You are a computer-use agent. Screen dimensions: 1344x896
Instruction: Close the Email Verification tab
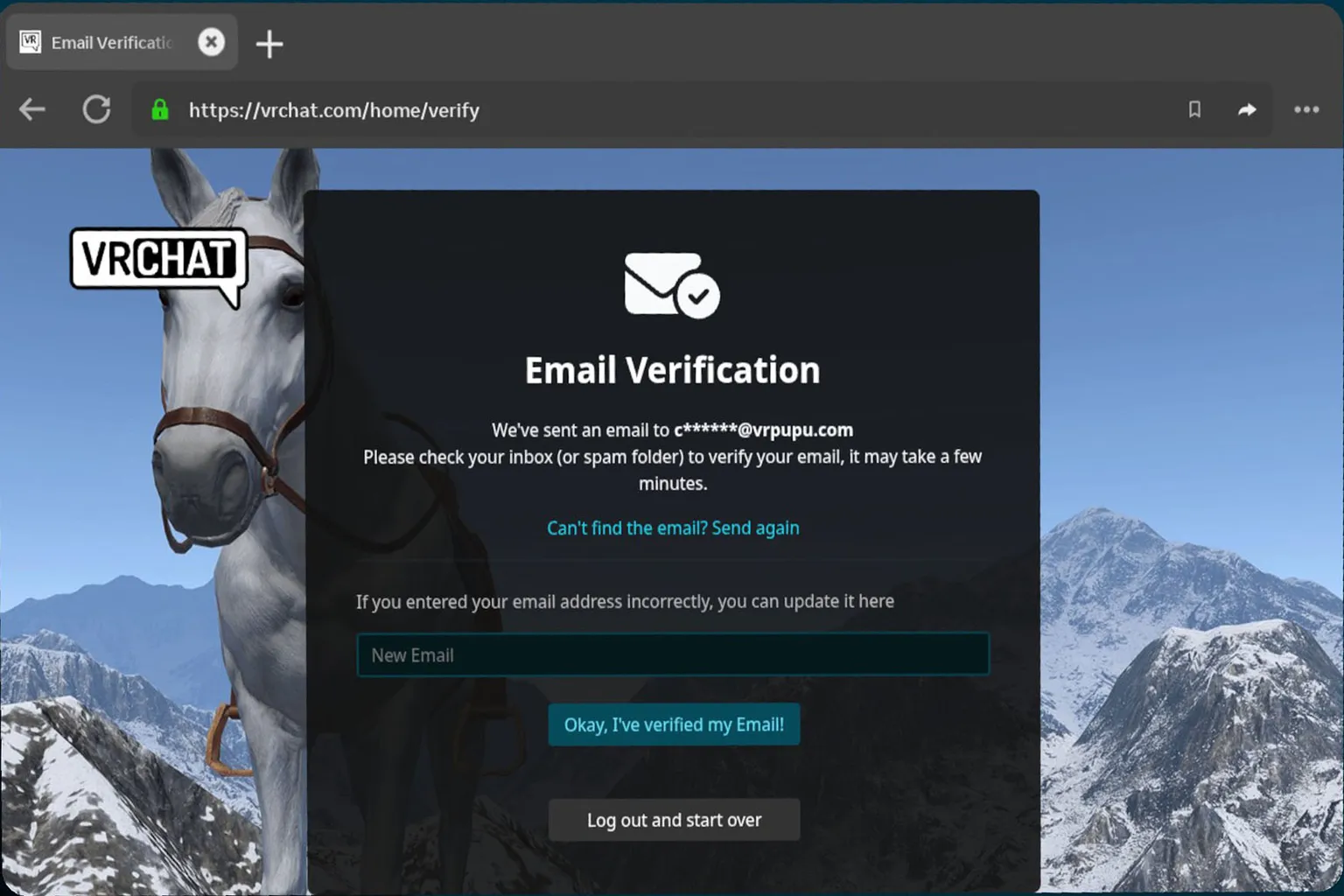pos(211,42)
